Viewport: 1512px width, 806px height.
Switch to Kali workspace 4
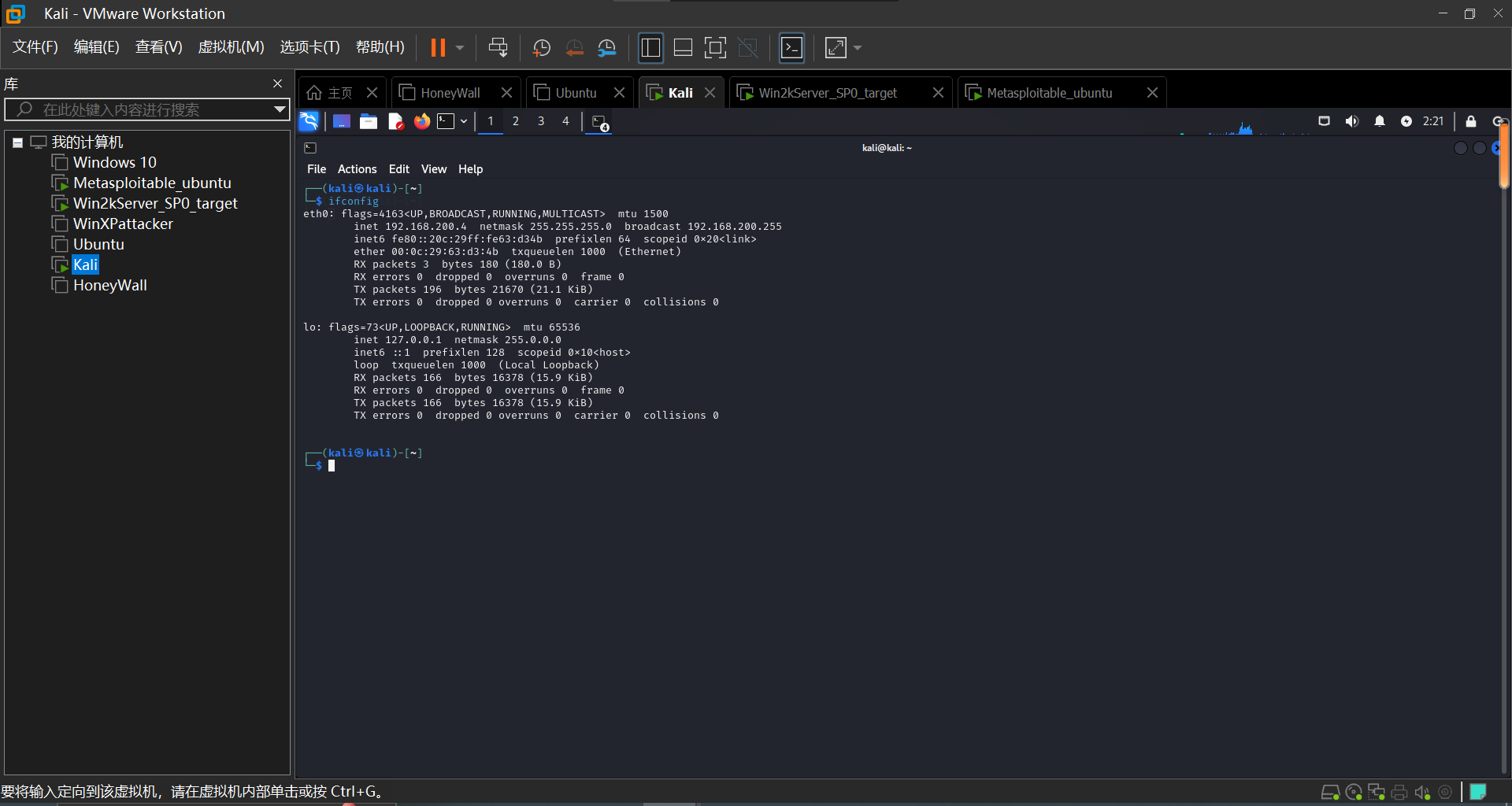(565, 121)
